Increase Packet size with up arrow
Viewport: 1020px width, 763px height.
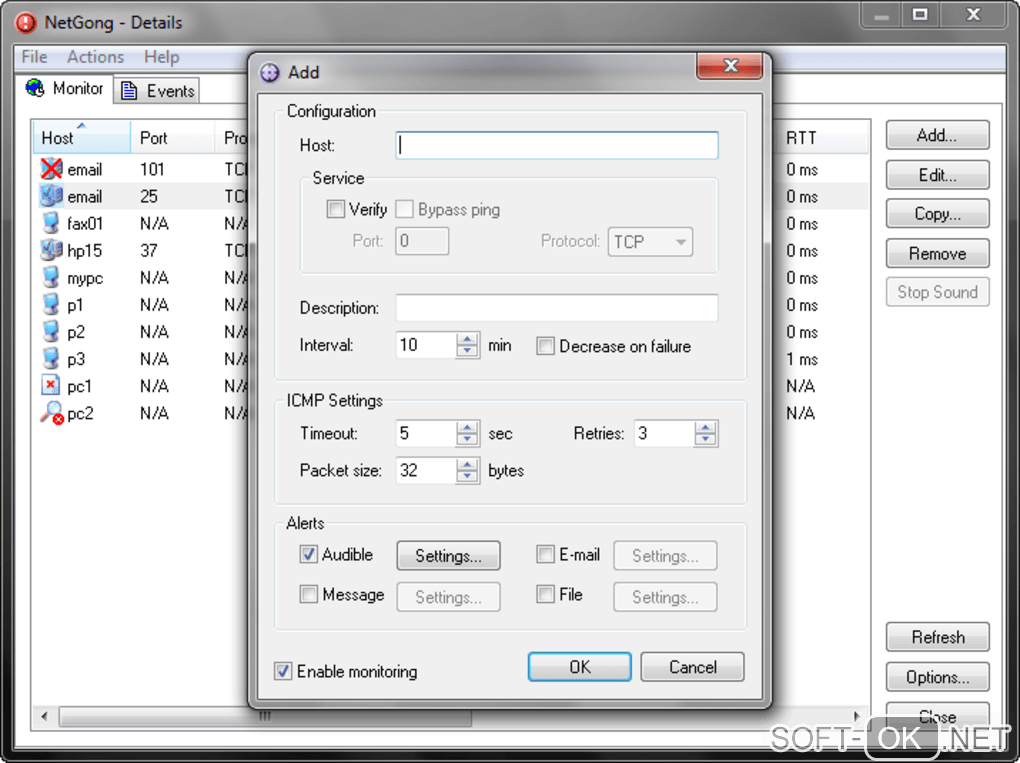pos(467,464)
